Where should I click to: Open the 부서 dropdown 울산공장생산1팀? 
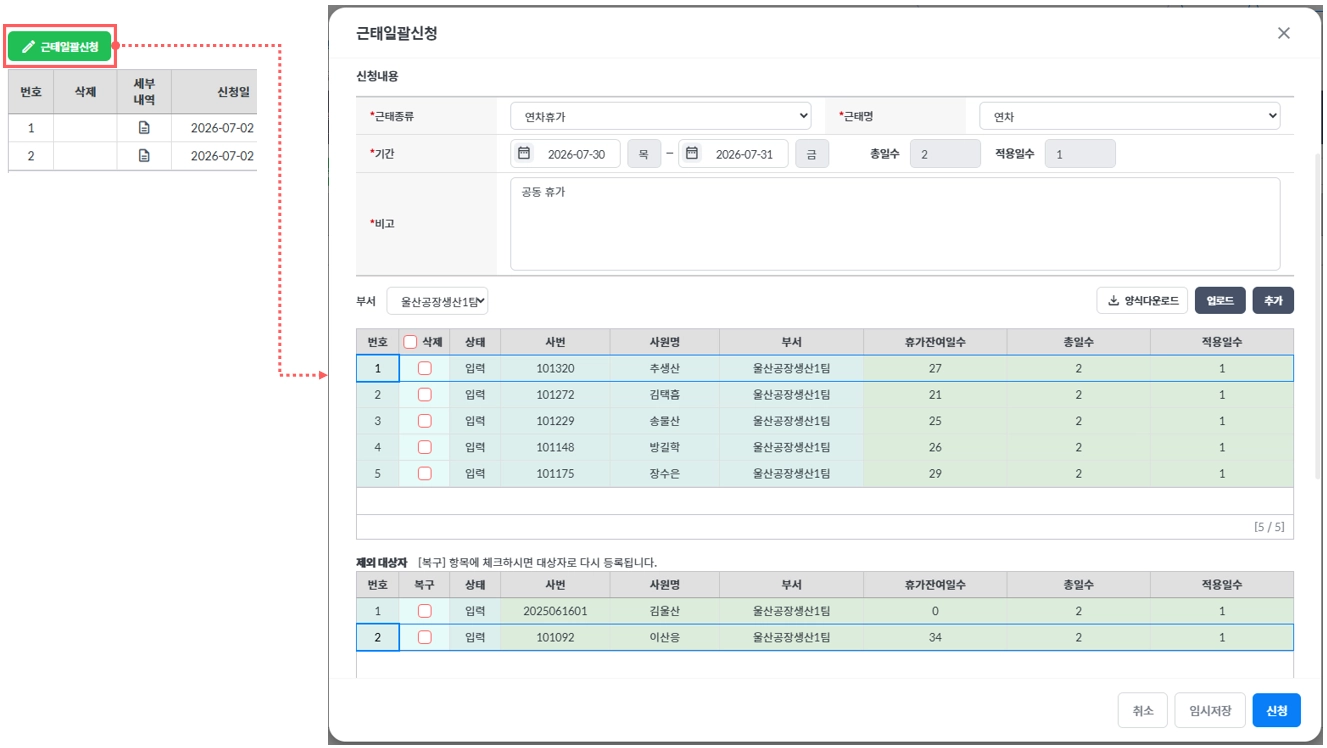tap(437, 300)
